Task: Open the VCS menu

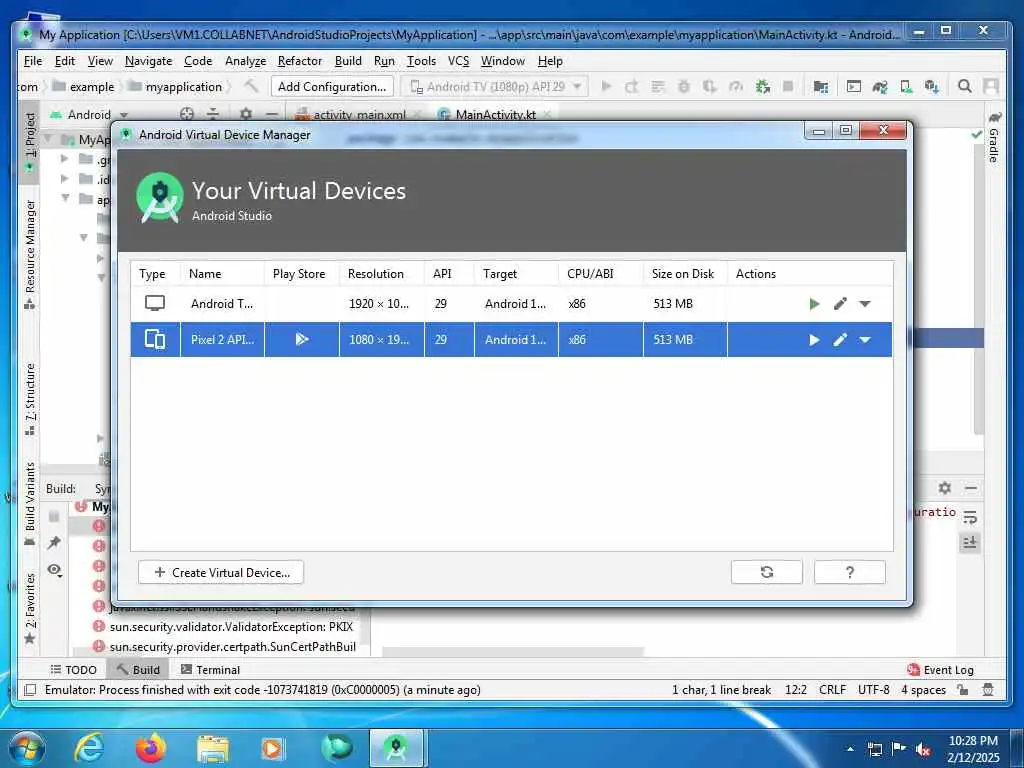Action: (x=458, y=61)
